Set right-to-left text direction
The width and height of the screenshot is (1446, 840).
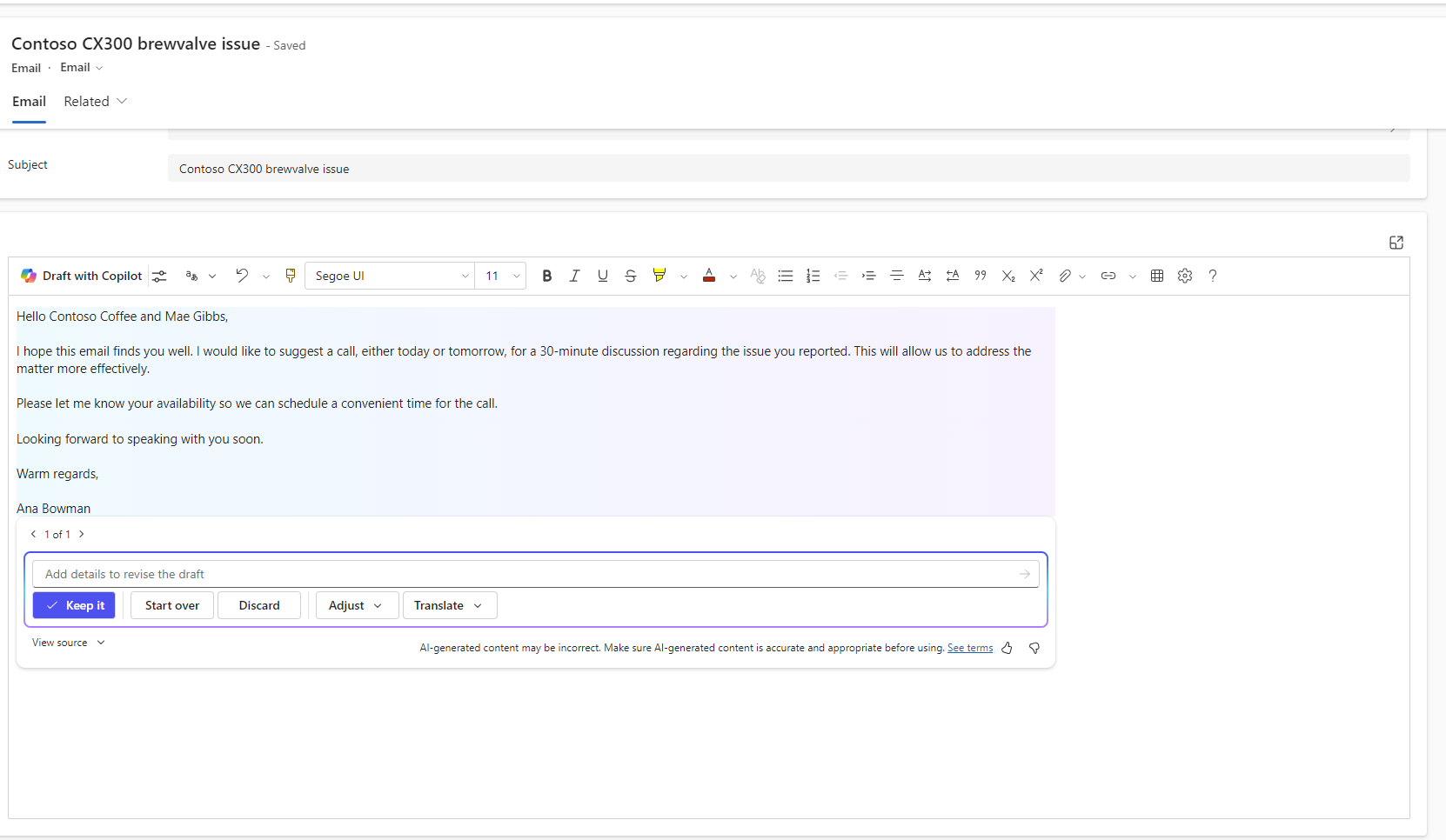pyautogui.click(x=953, y=276)
